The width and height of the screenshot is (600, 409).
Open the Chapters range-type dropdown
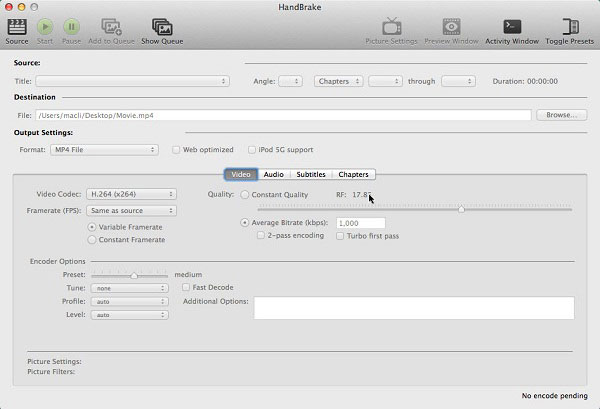[x=338, y=81]
